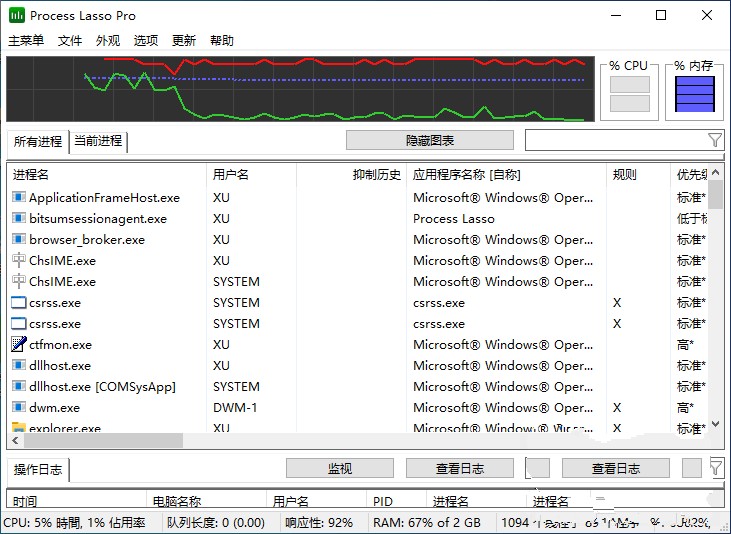Click the ApplicationFrameHost.exe process icon
Image resolution: width=731 pixels, height=534 pixels.
(x=19, y=197)
